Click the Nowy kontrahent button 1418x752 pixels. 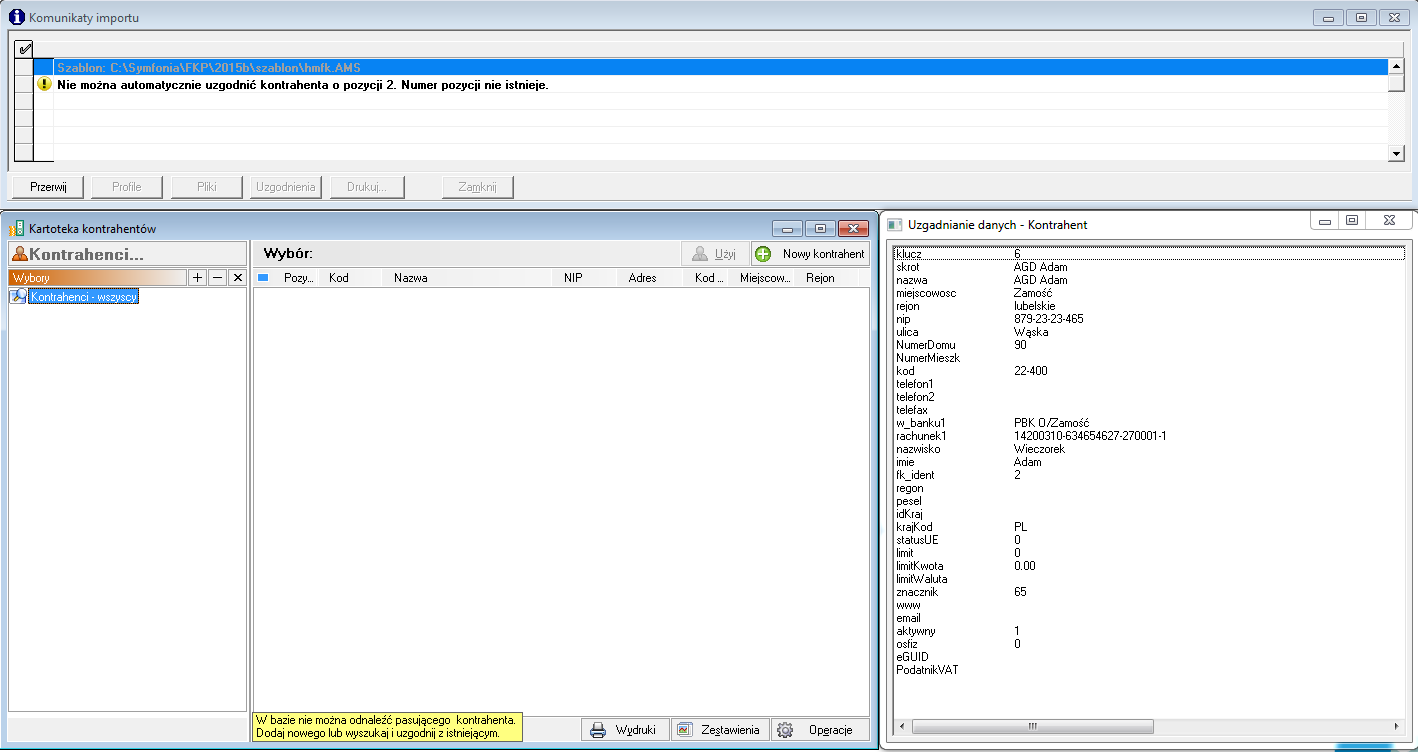(810, 254)
